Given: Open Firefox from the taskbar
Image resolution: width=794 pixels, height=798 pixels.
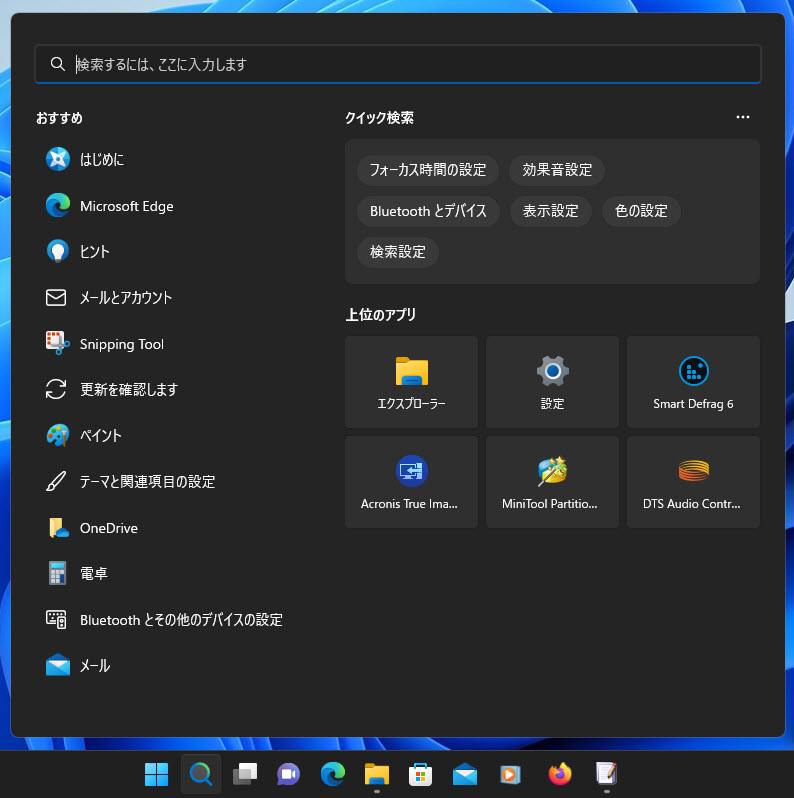Looking at the screenshot, I should pyautogui.click(x=559, y=774).
